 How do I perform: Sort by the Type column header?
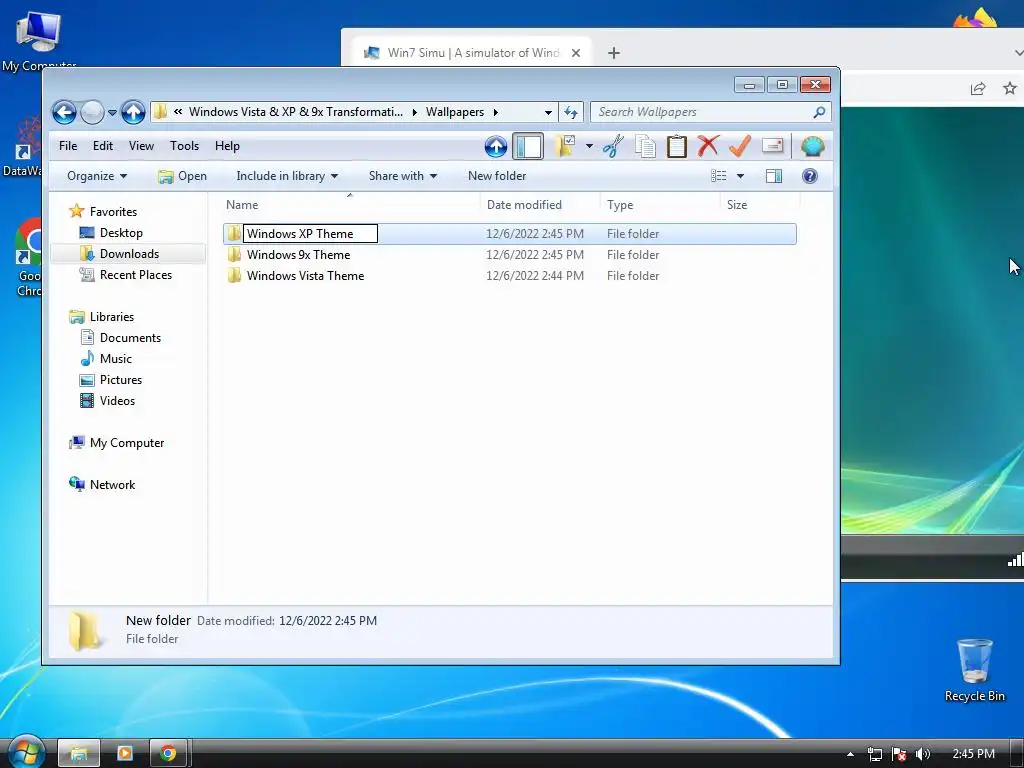point(660,204)
